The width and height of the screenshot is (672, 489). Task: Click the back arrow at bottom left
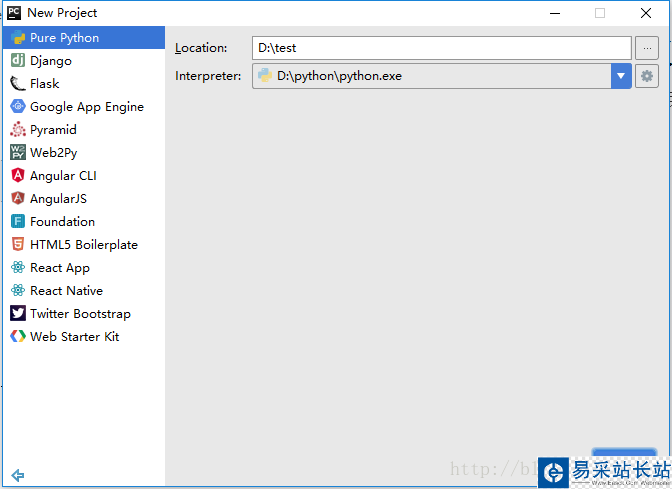(18, 475)
